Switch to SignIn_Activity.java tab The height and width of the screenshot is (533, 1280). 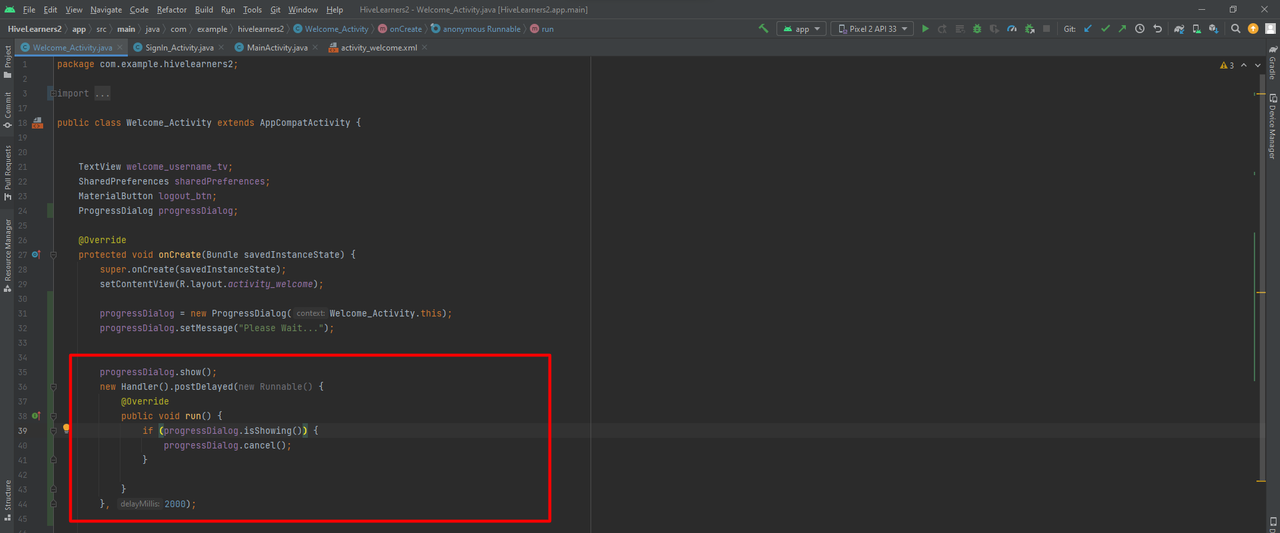point(178,47)
